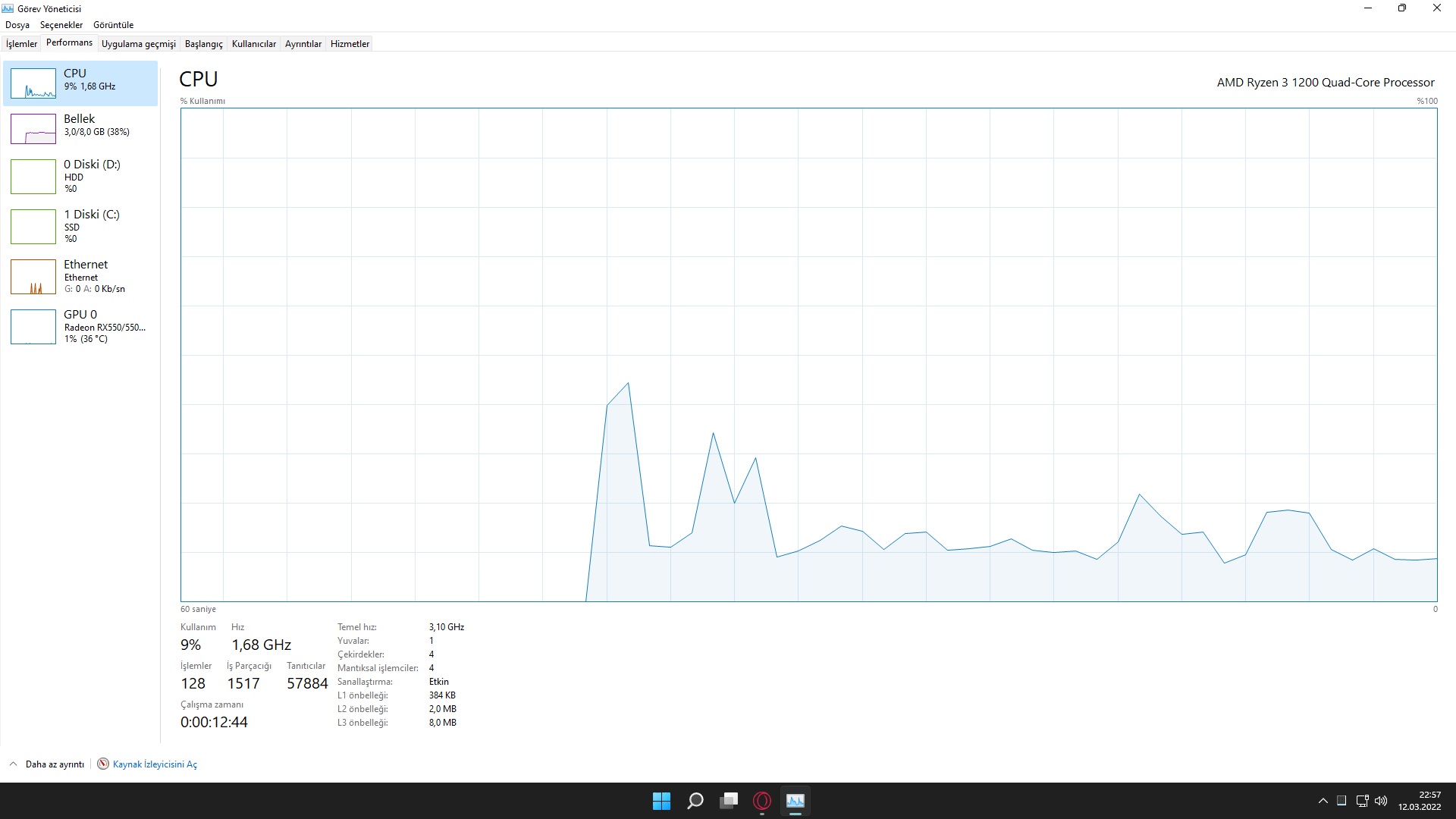Click the % Kullanımı graph axis label
The width and height of the screenshot is (1456, 819).
(202, 101)
